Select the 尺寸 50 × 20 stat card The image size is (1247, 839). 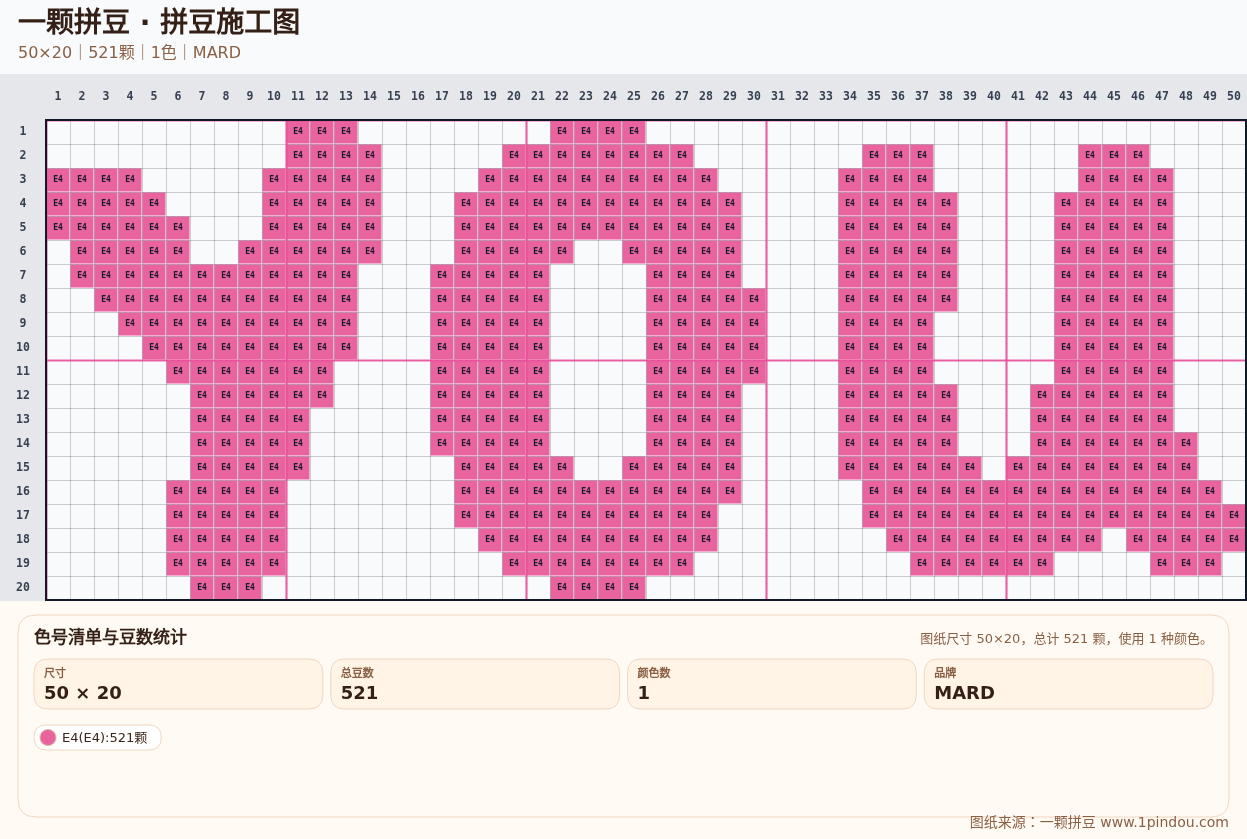(178, 684)
